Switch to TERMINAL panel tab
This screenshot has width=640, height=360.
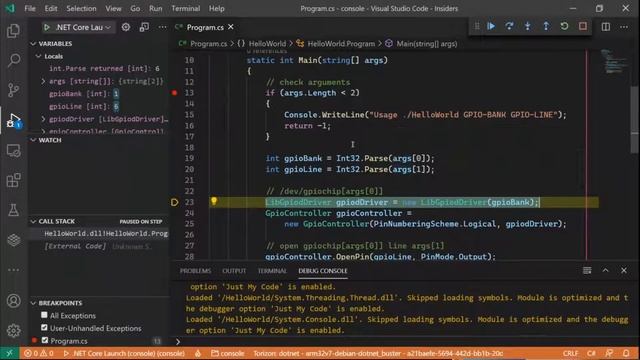click(272, 271)
